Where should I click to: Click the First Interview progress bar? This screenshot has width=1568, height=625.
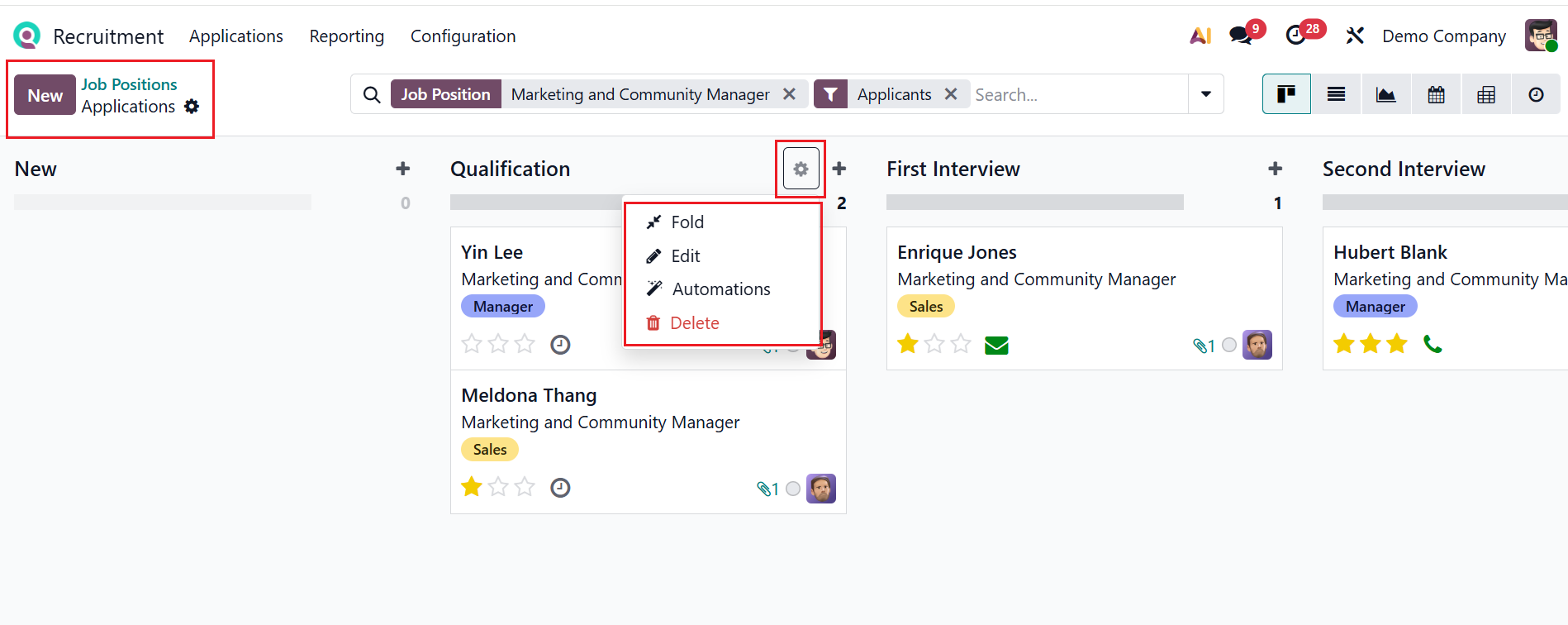(x=1034, y=203)
